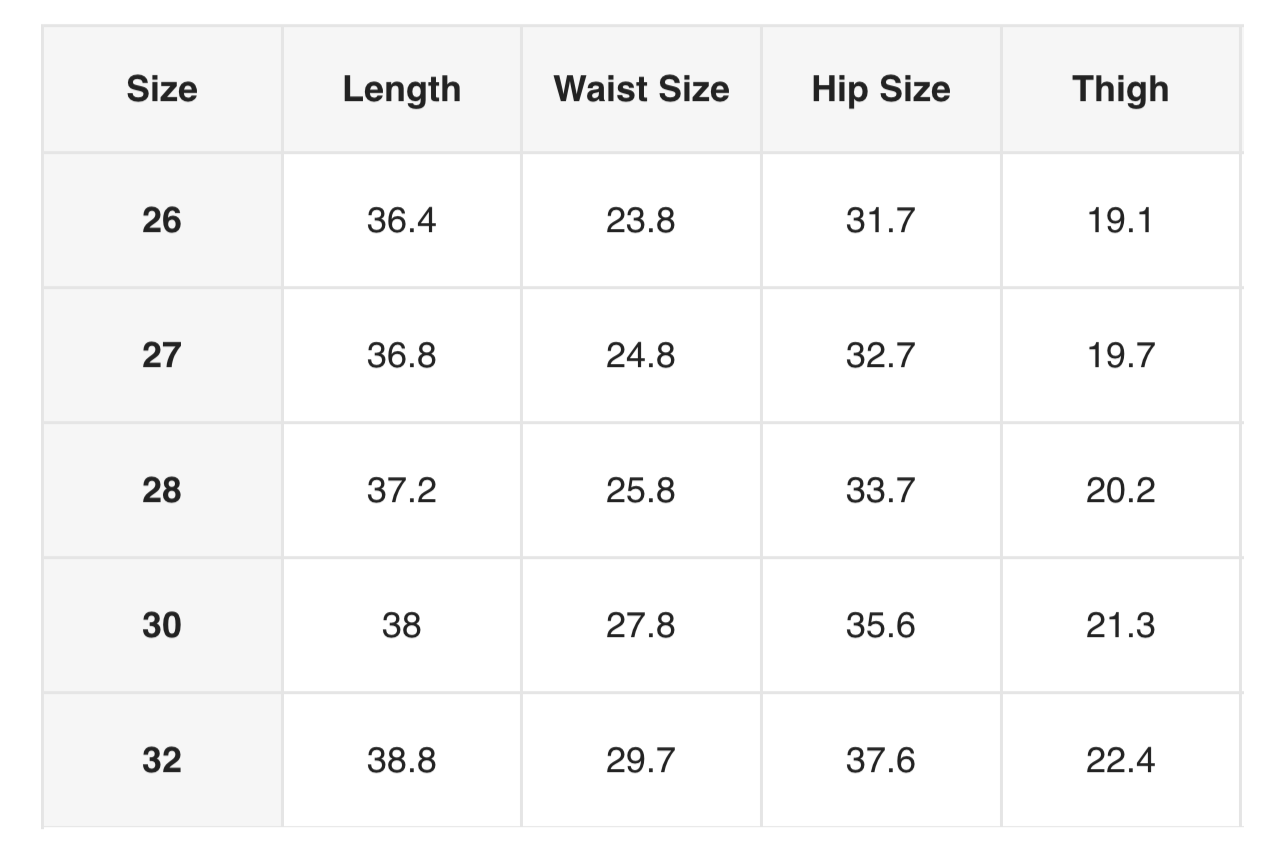1284x856 pixels.
Task: Click the size 28 row label
Action: tap(162, 490)
